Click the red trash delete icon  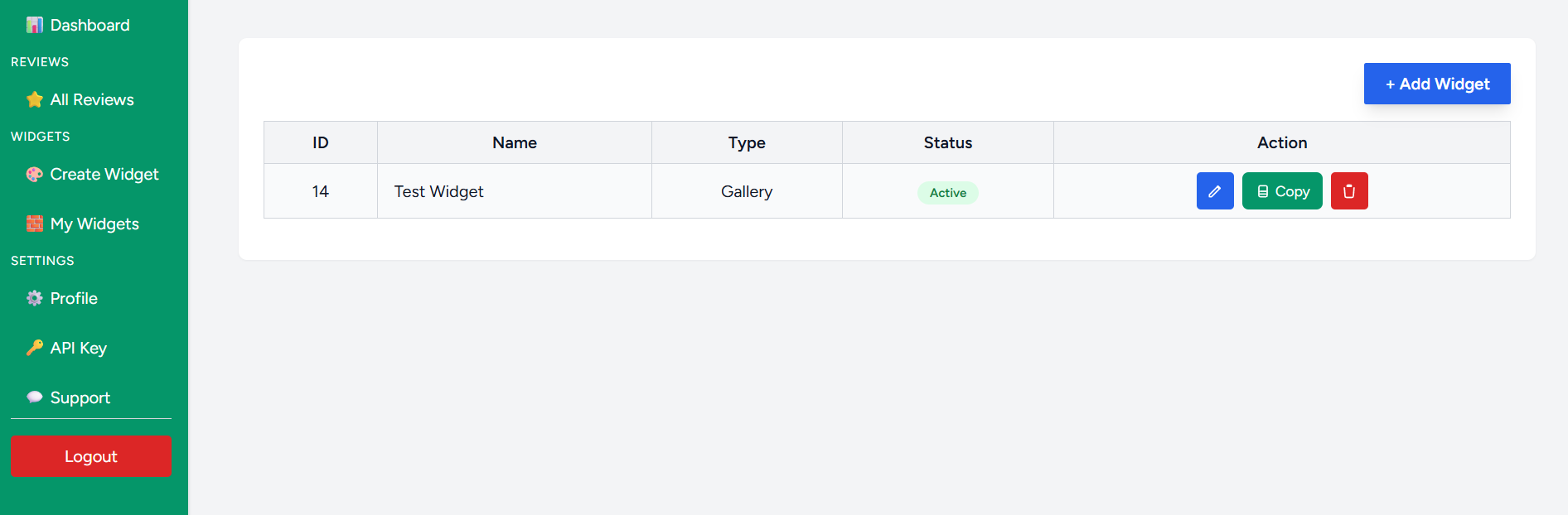pyautogui.click(x=1349, y=191)
